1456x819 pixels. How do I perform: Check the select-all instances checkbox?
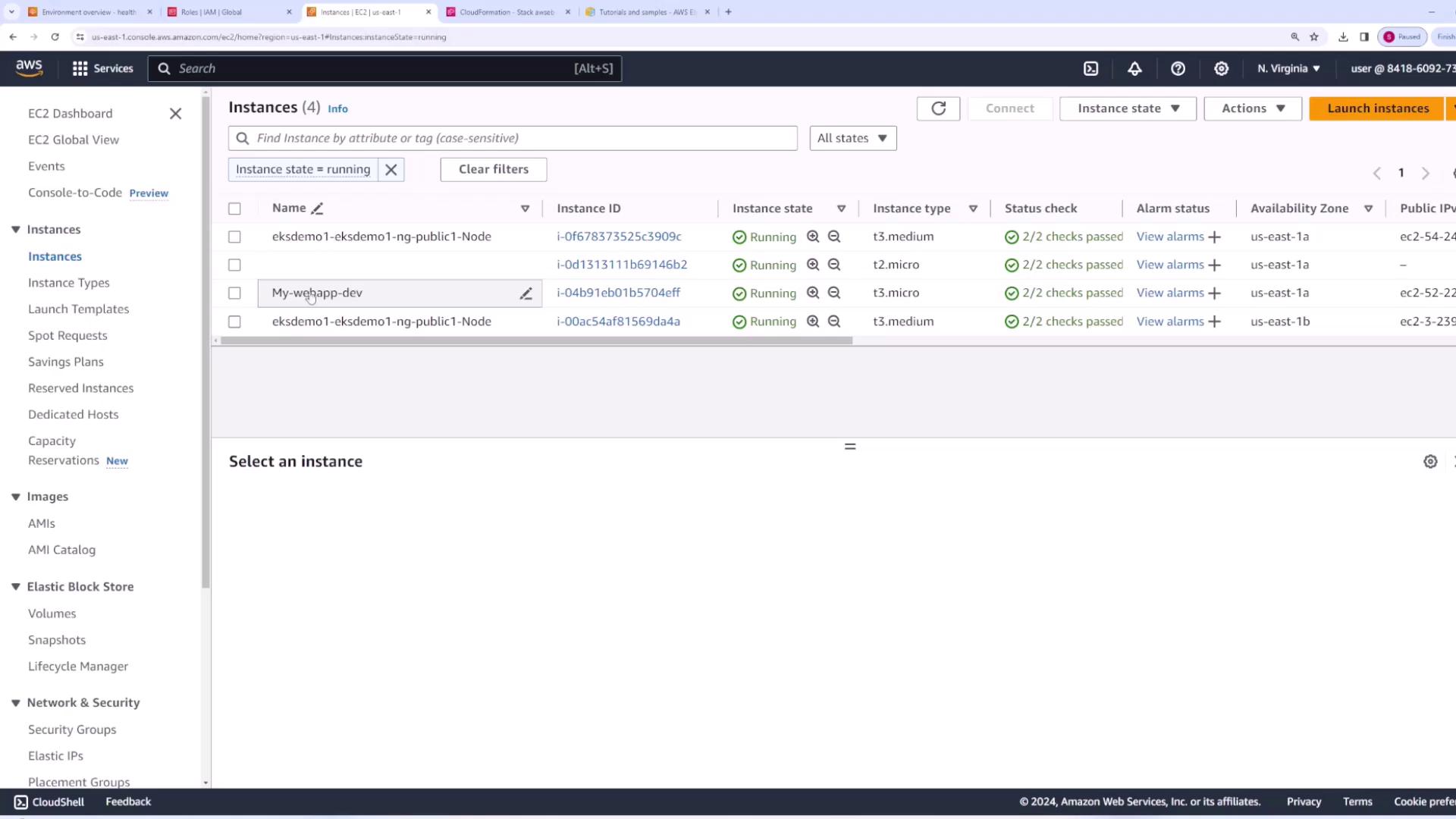(x=234, y=209)
